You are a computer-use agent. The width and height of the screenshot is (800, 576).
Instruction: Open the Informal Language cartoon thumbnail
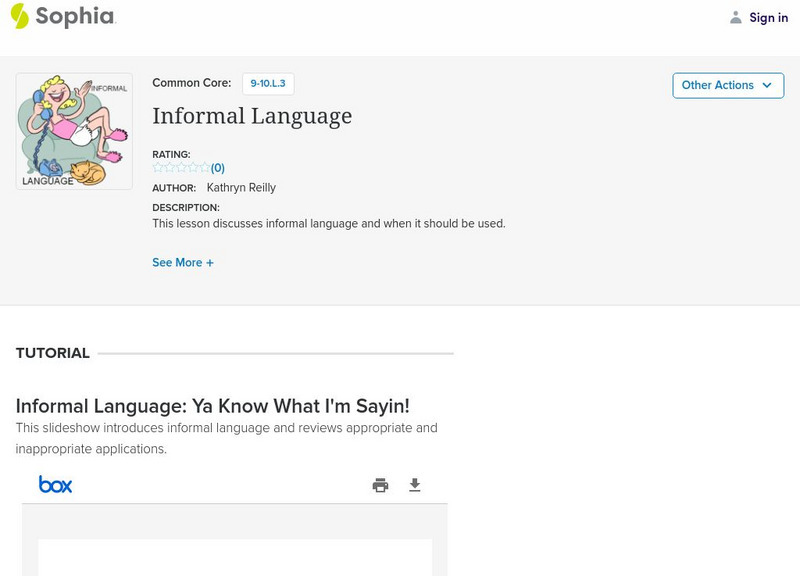point(74,131)
